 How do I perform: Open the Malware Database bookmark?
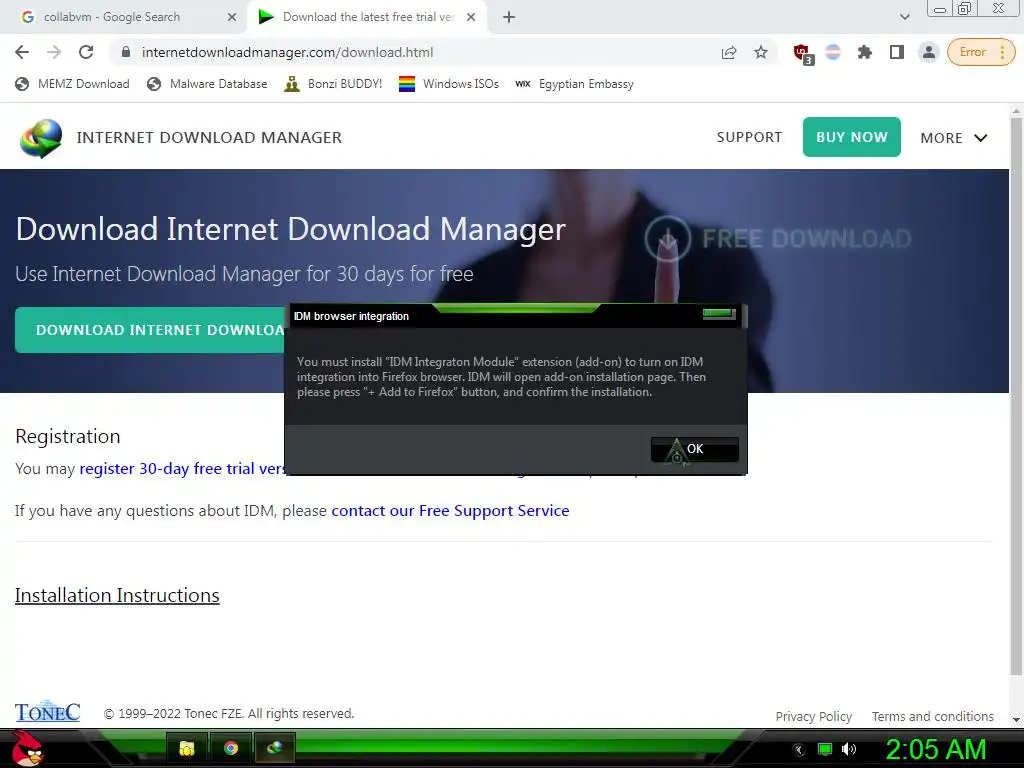207,84
